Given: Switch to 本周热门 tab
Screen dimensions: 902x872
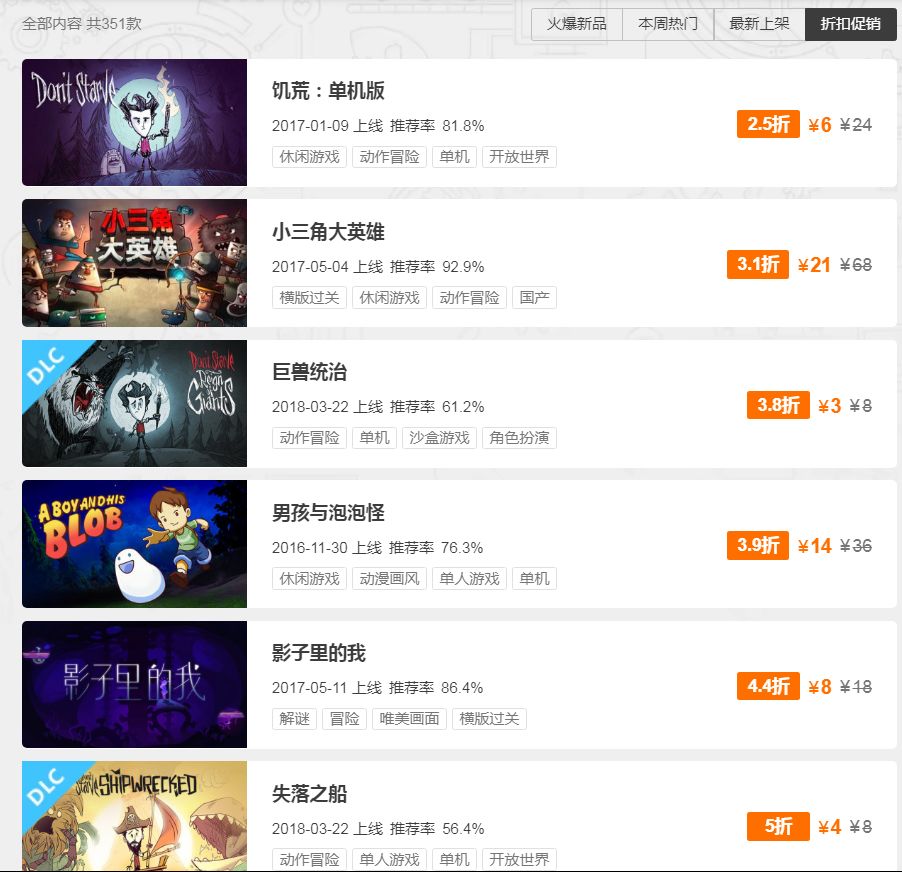Looking at the screenshot, I should click(668, 24).
